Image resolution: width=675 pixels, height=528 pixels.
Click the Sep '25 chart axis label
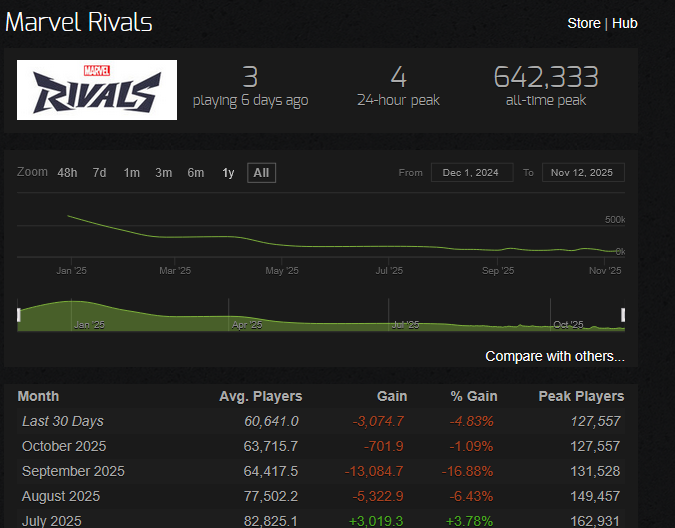498,271
